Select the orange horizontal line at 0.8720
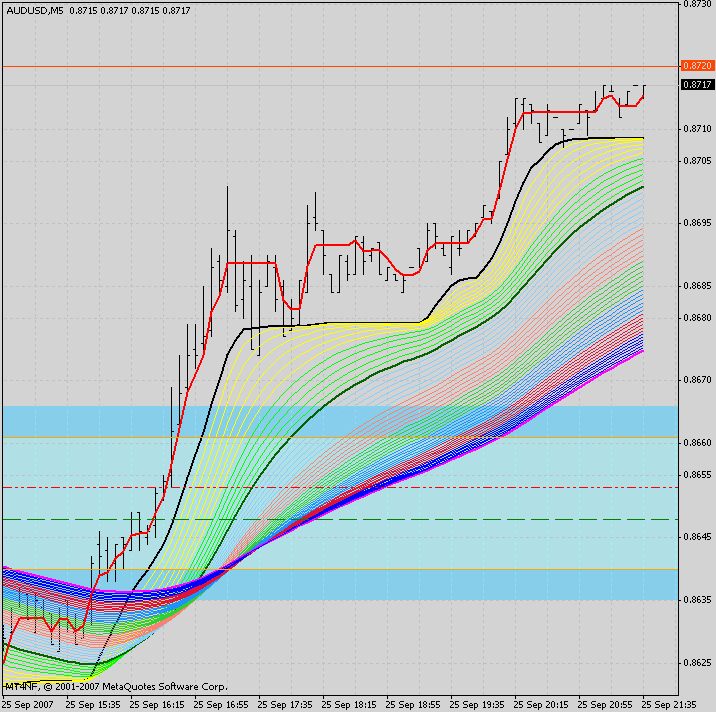The height and width of the screenshot is (712, 716). coord(340,67)
